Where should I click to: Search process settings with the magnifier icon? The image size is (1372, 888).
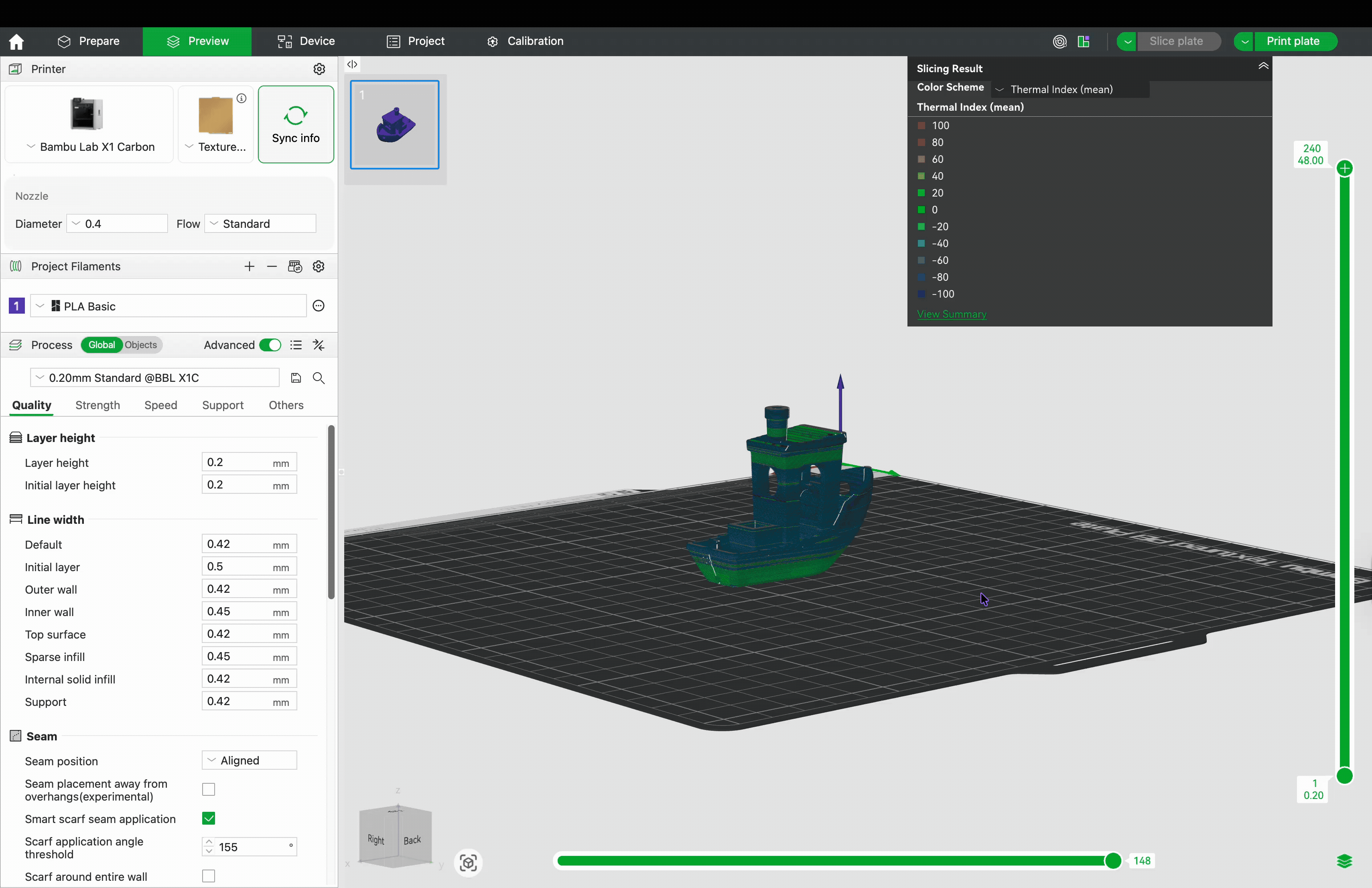click(x=319, y=378)
